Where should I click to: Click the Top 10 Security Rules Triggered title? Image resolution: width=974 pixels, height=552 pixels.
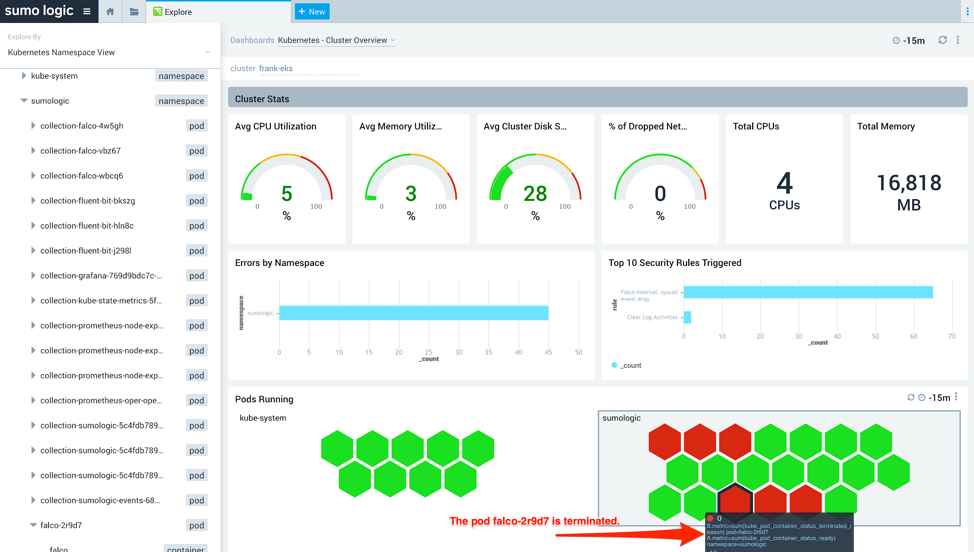pyautogui.click(x=675, y=263)
